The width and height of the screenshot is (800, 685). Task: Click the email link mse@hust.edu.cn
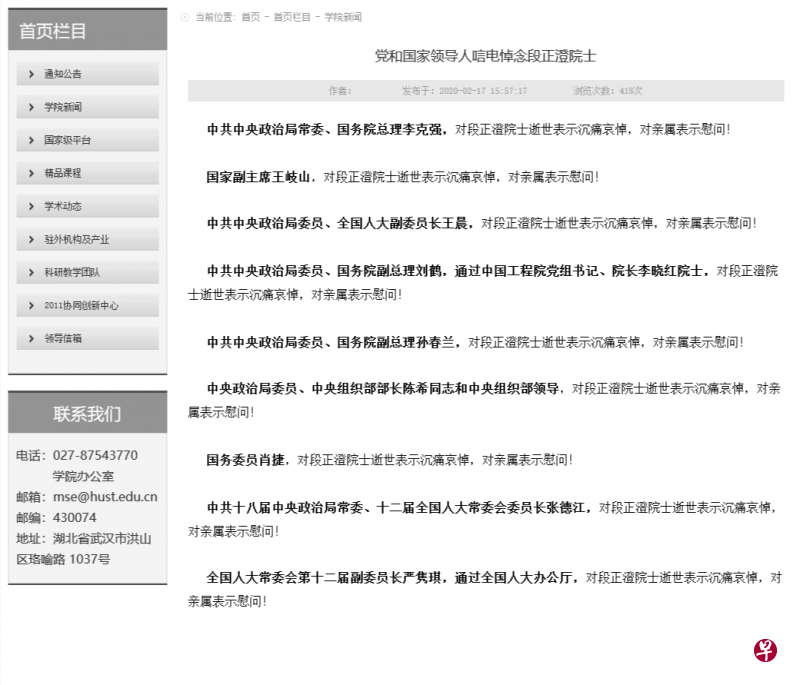point(104,496)
